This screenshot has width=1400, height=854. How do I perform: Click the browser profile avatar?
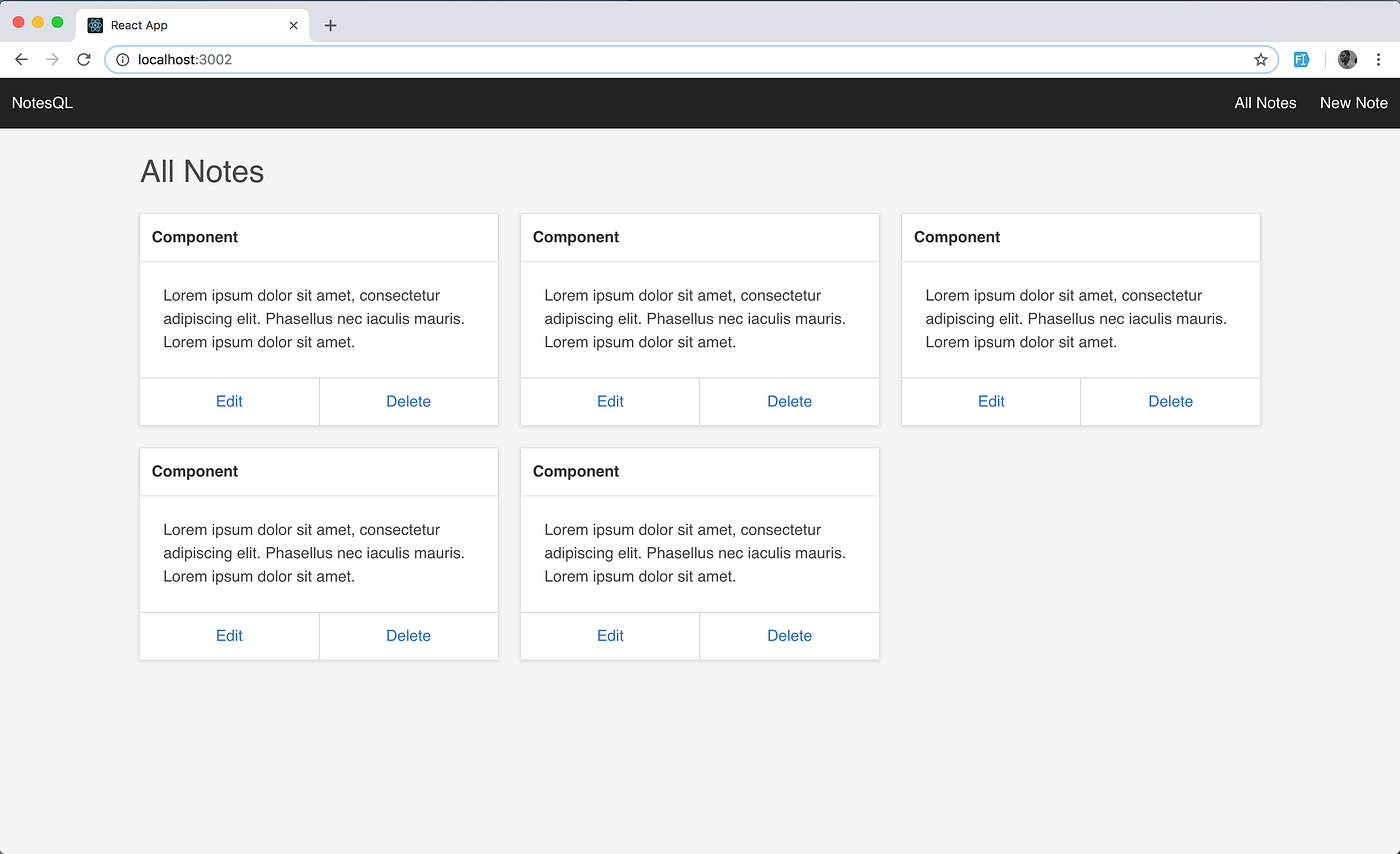(x=1347, y=59)
